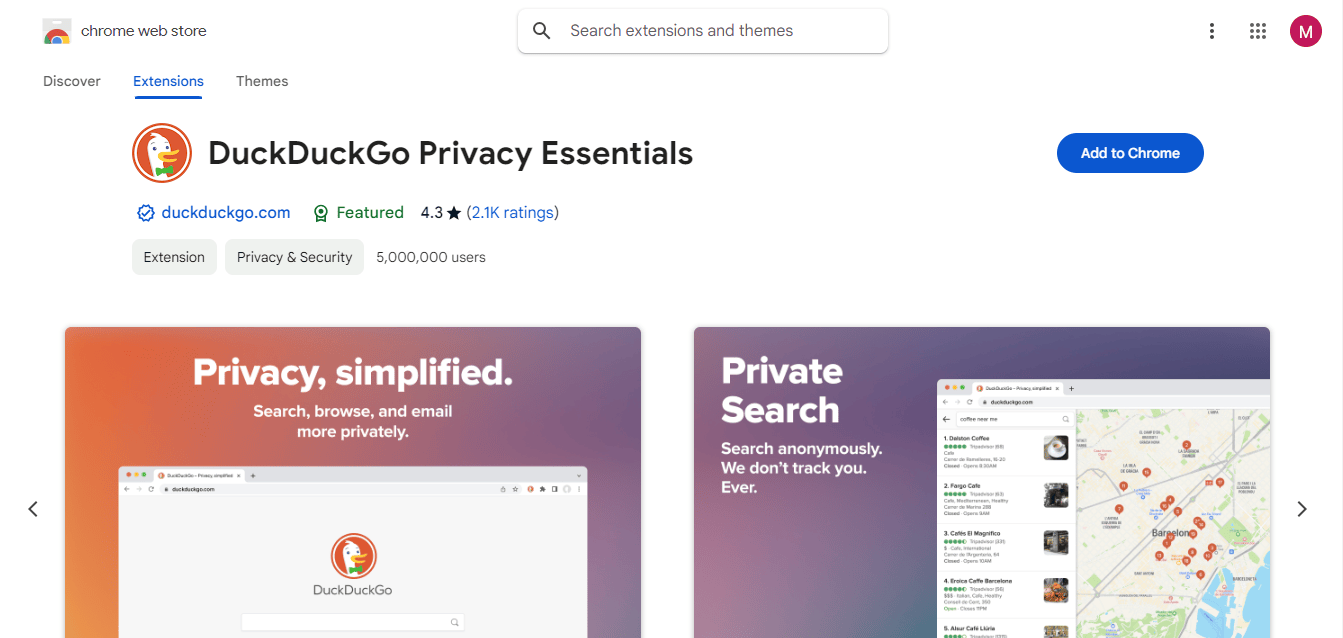Select the Extensions tab
The width and height of the screenshot is (1343, 638).
click(167, 81)
